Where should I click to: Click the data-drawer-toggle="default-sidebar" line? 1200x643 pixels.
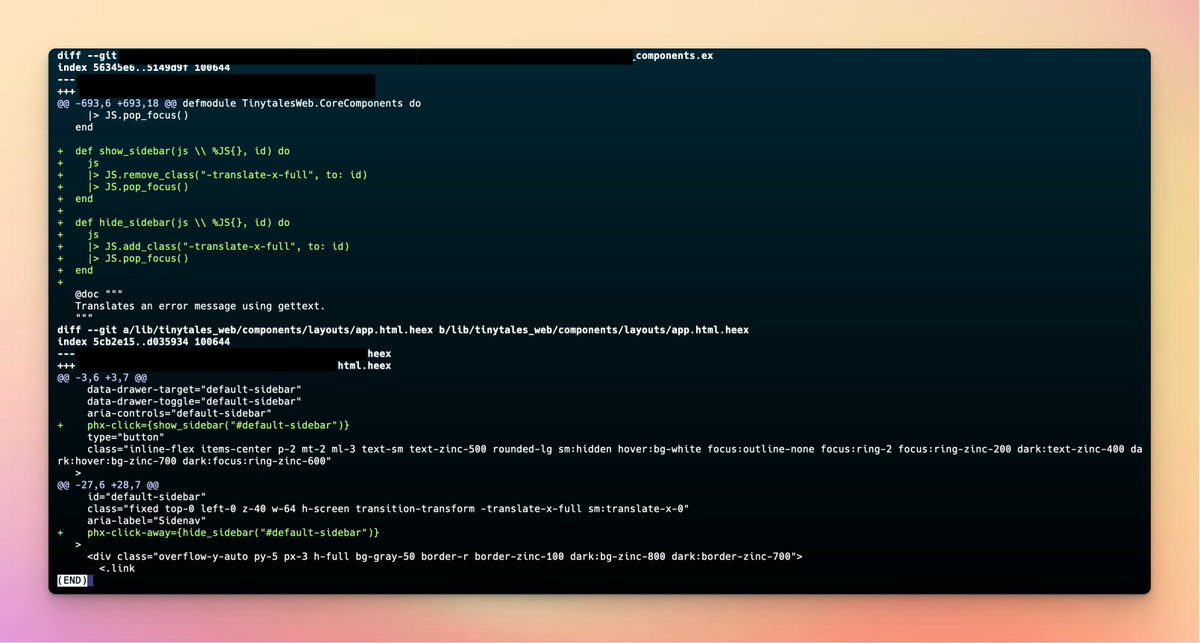(194, 401)
